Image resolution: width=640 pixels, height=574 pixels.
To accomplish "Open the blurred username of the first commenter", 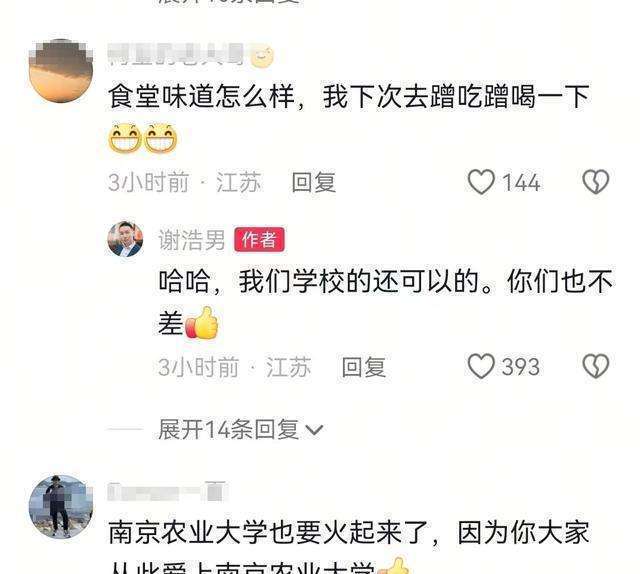I will point(176,54).
